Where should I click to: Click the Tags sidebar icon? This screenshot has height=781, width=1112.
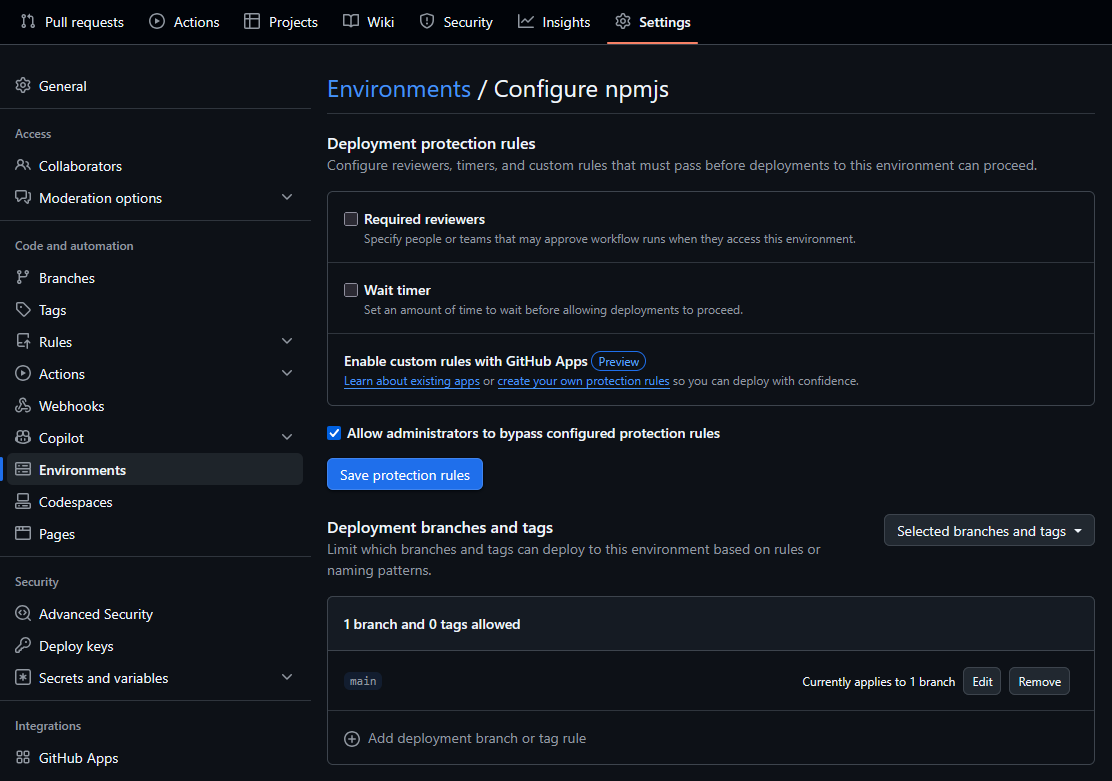(x=22, y=309)
